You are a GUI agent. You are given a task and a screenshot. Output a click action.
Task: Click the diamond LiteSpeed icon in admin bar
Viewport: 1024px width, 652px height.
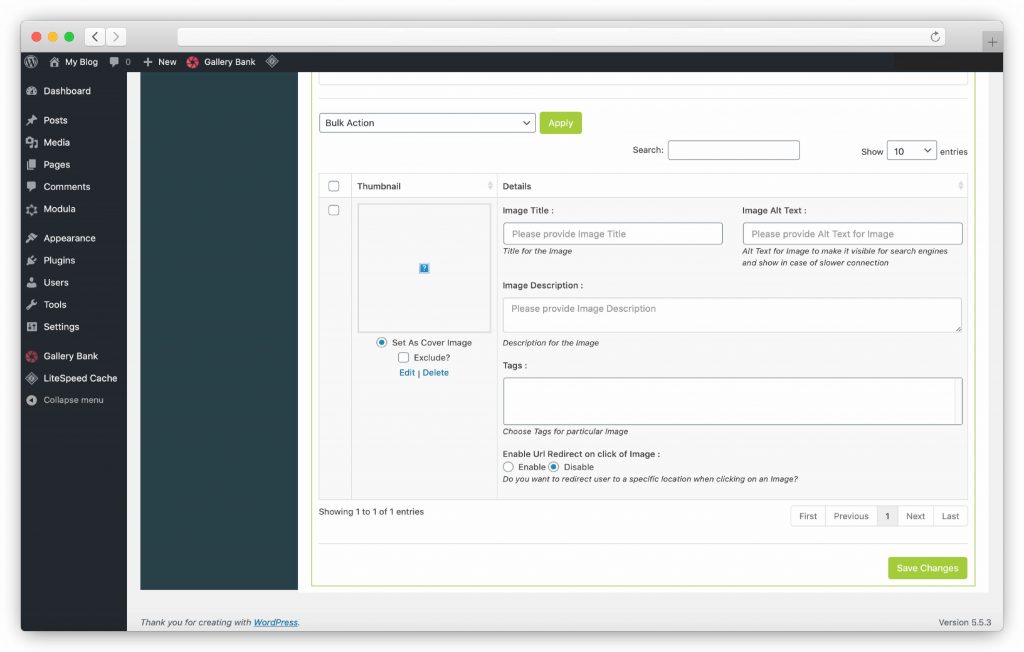click(x=272, y=62)
